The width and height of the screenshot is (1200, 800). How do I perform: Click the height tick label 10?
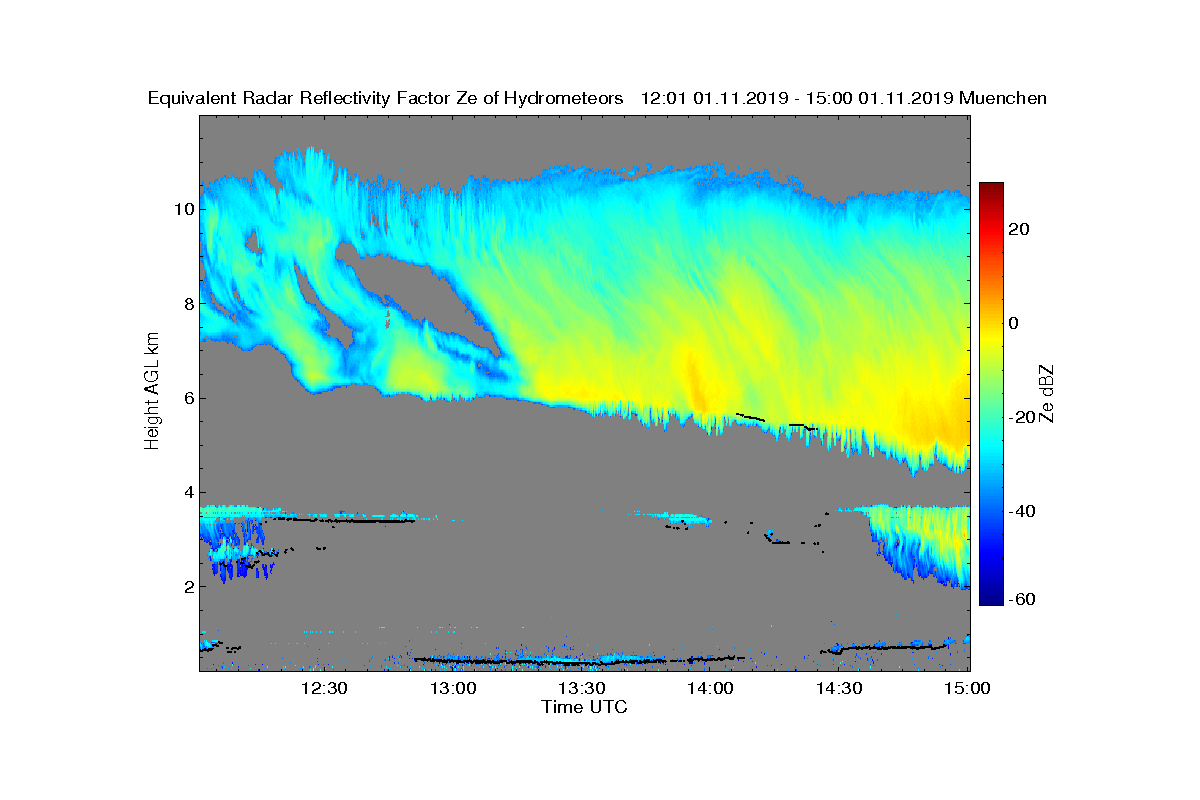click(x=183, y=209)
